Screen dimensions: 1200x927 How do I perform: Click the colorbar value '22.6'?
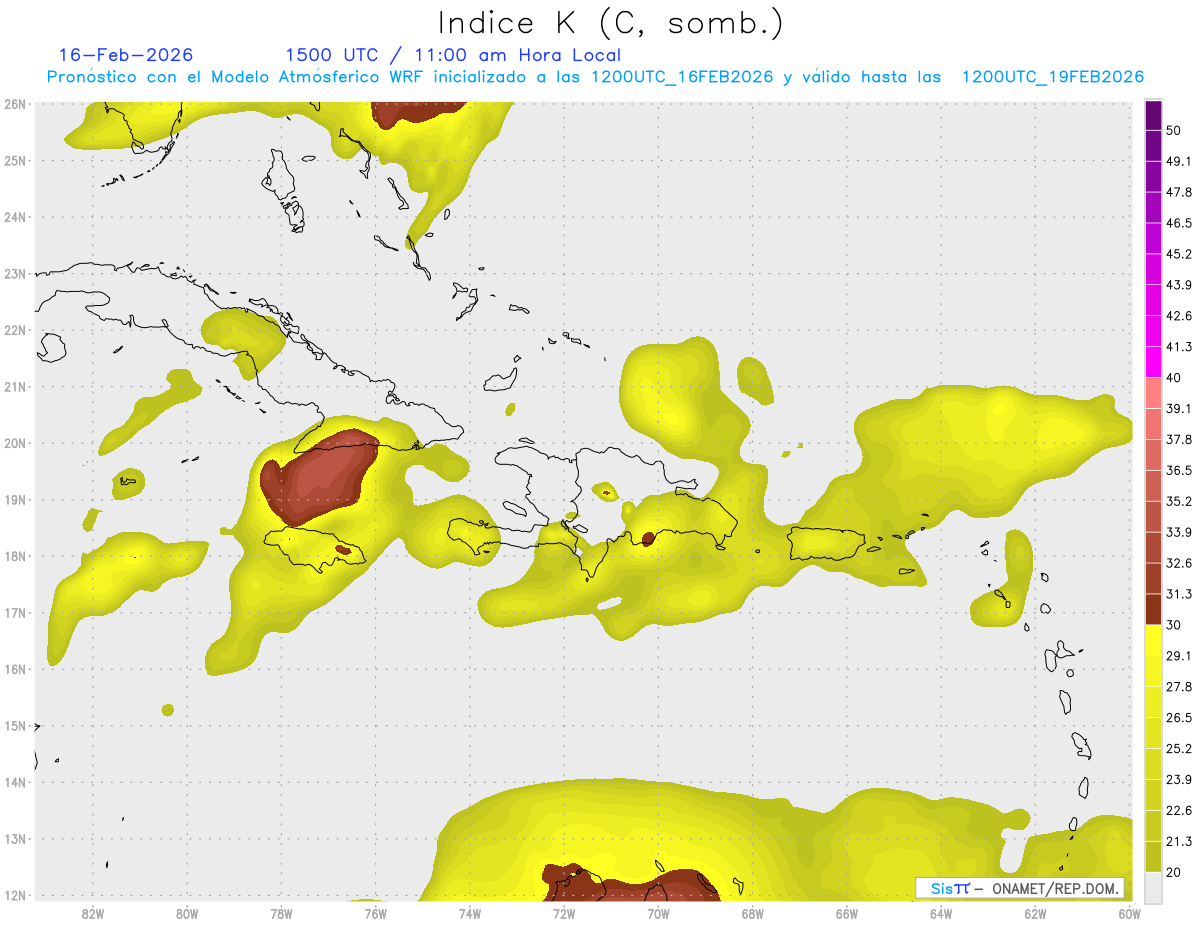[1178, 810]
